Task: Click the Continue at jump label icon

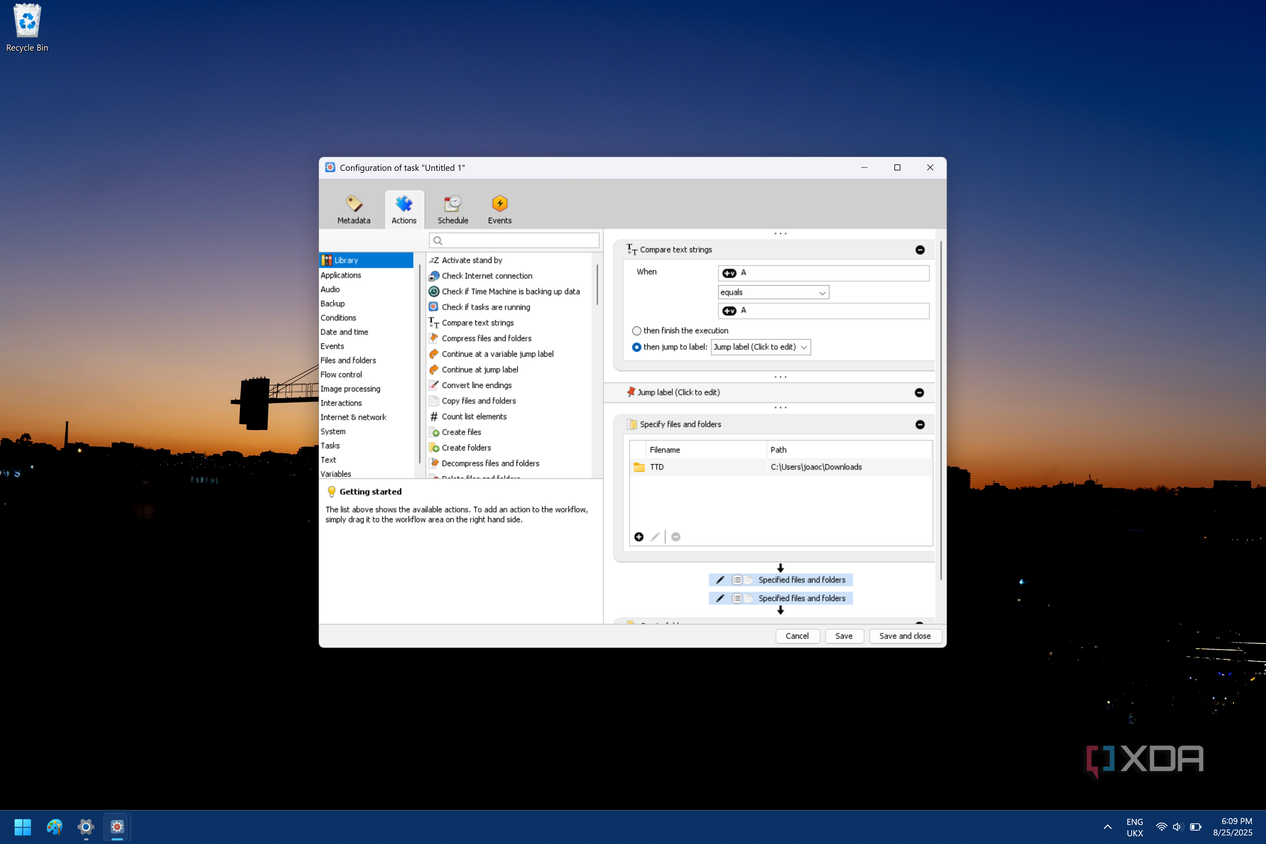Action: point(434,370)
